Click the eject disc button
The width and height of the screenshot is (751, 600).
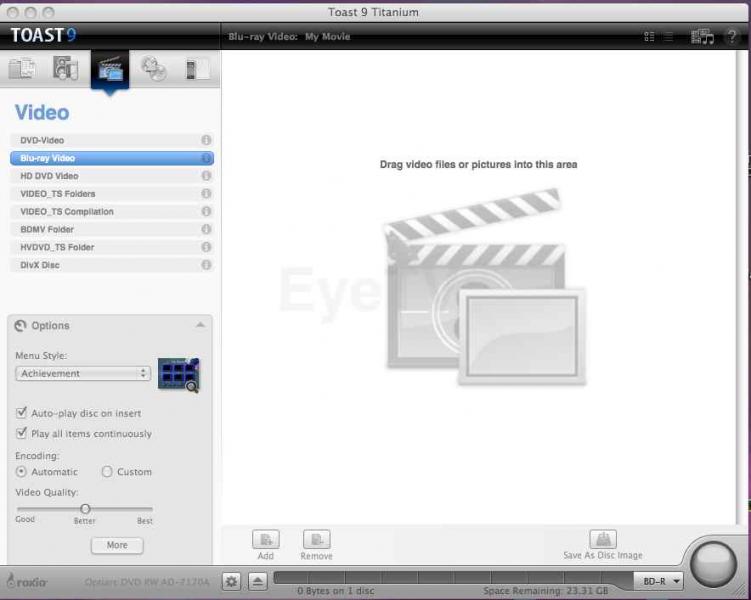click(x=258, y=582)
